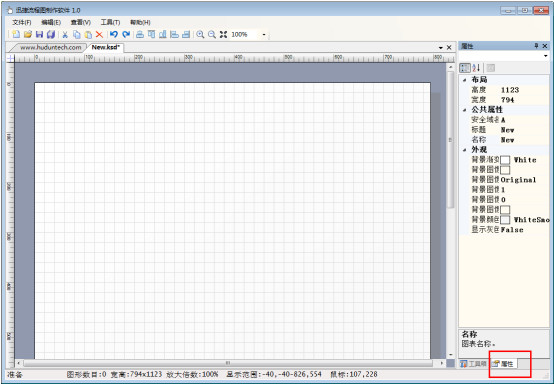
Task: Toggle alphabetical sort in properties panel
Action: coord(476,68)
